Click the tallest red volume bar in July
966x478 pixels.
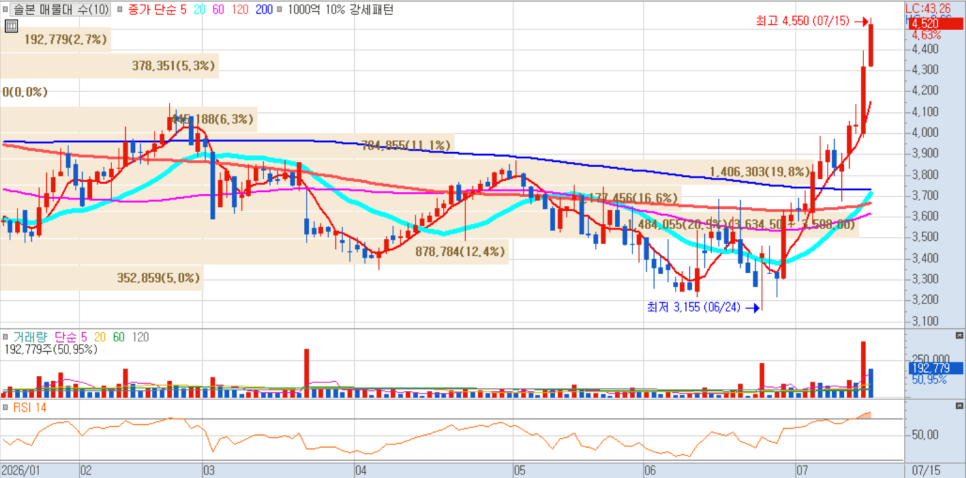[864, 369]
